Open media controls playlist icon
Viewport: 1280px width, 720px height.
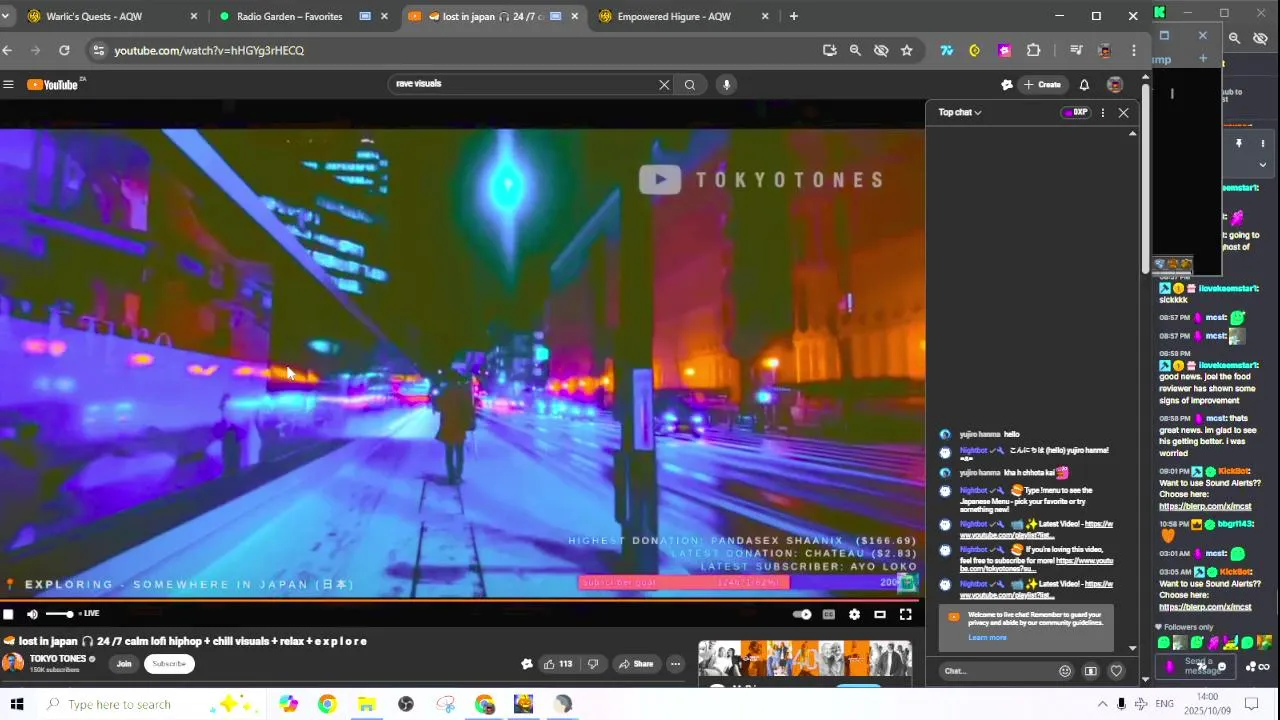(1076, 50)
